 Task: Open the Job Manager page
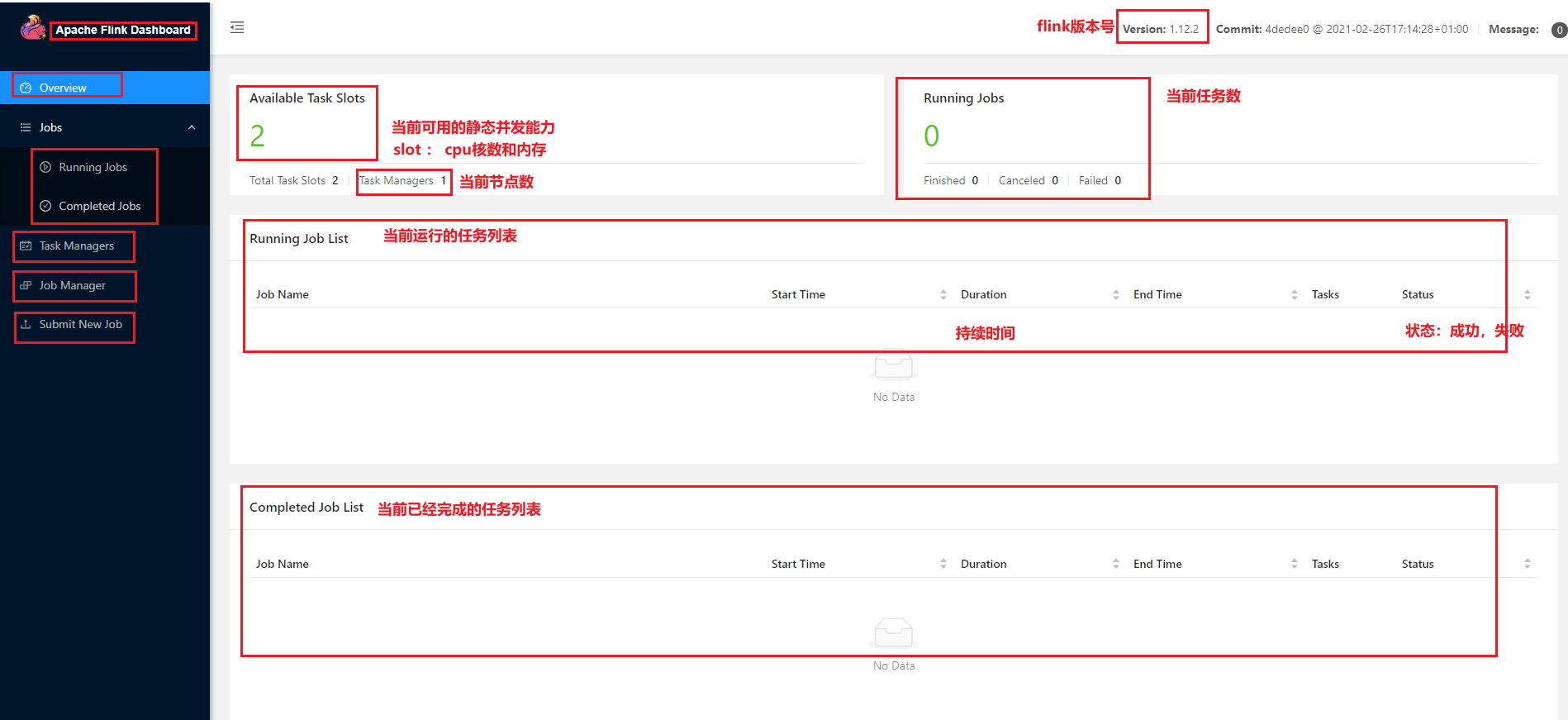[x=105, y=285]
